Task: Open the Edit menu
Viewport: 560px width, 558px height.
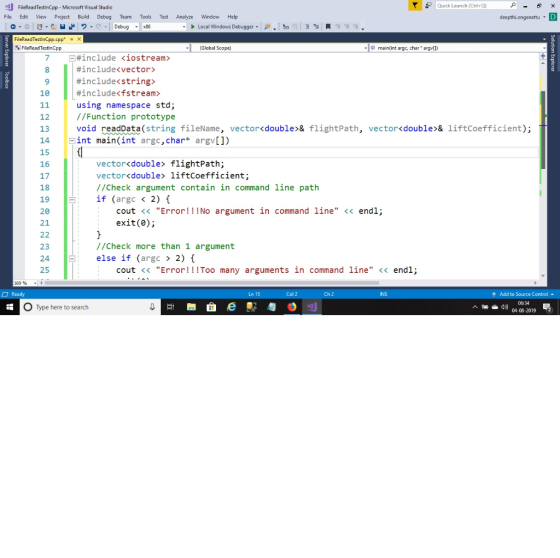Action: (x=24, y=17)
